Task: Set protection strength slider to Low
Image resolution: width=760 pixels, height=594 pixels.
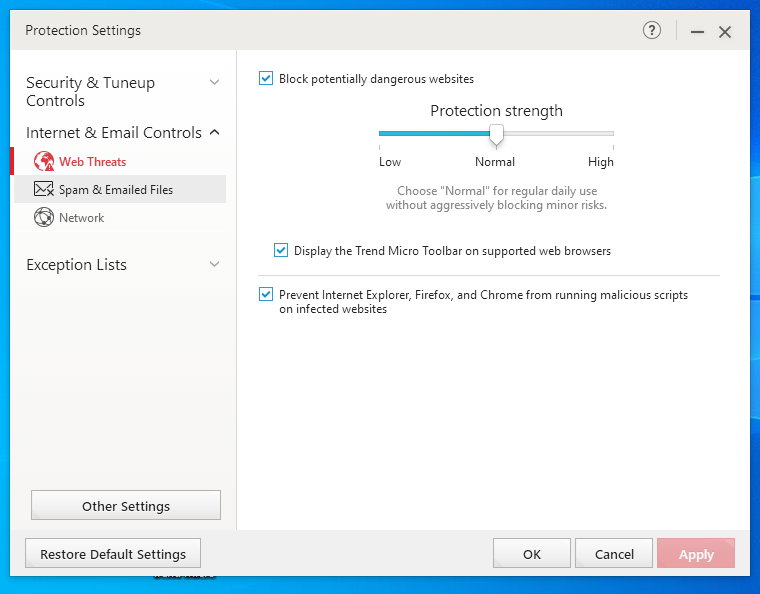Action: 380,133
